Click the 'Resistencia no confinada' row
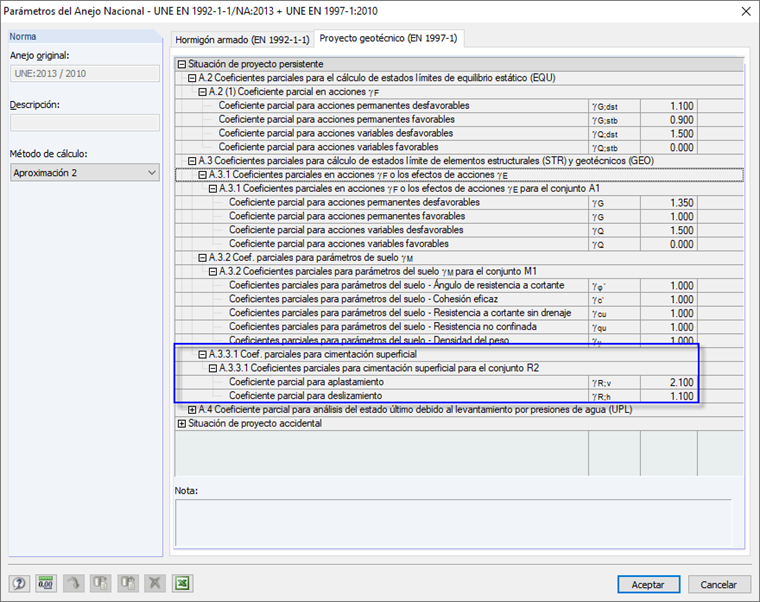760x602 pixels. tap(383, 327)
